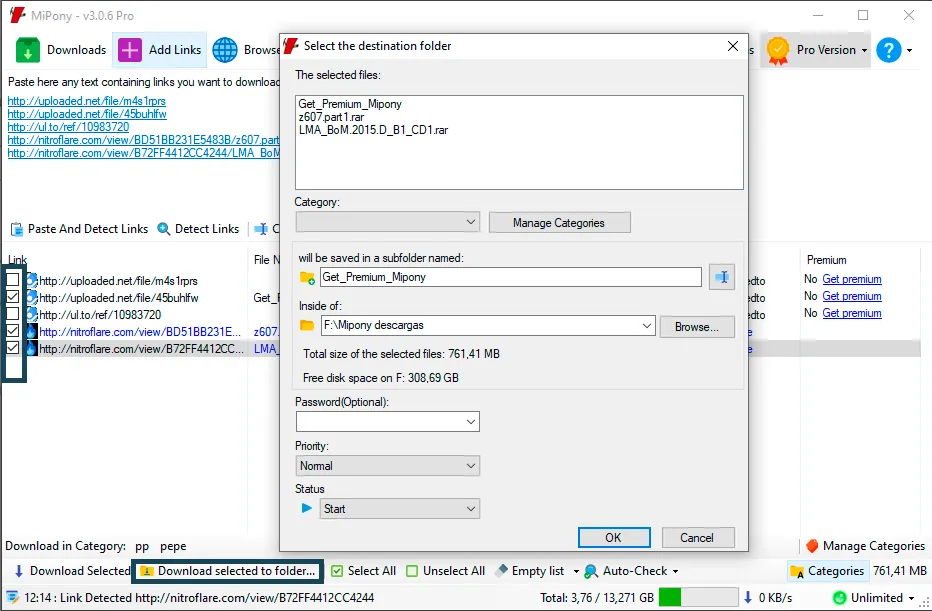Uncheck the nitroflare BD51BB231E row checkbox

point(12,330)
